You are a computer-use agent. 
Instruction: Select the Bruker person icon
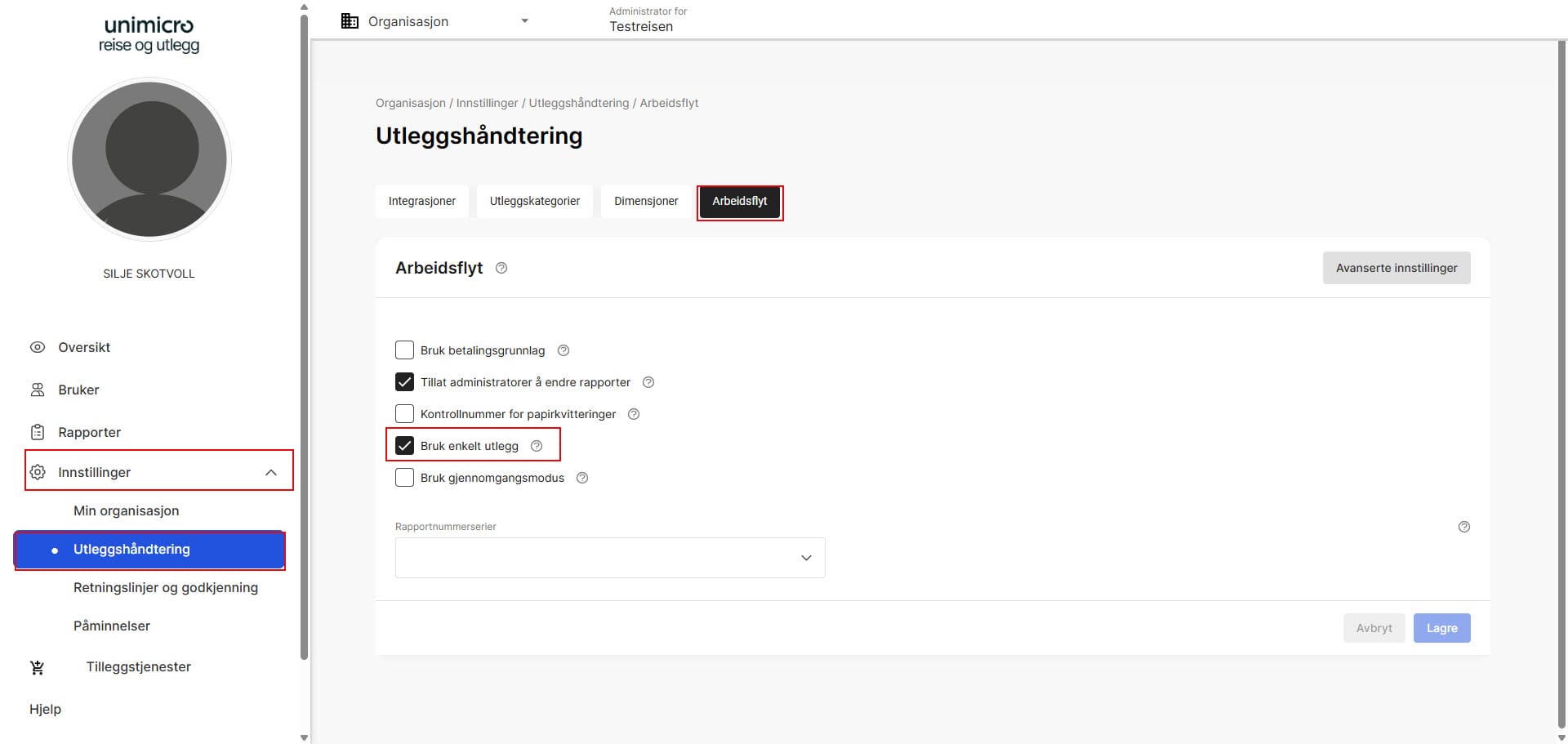[37, 390]
